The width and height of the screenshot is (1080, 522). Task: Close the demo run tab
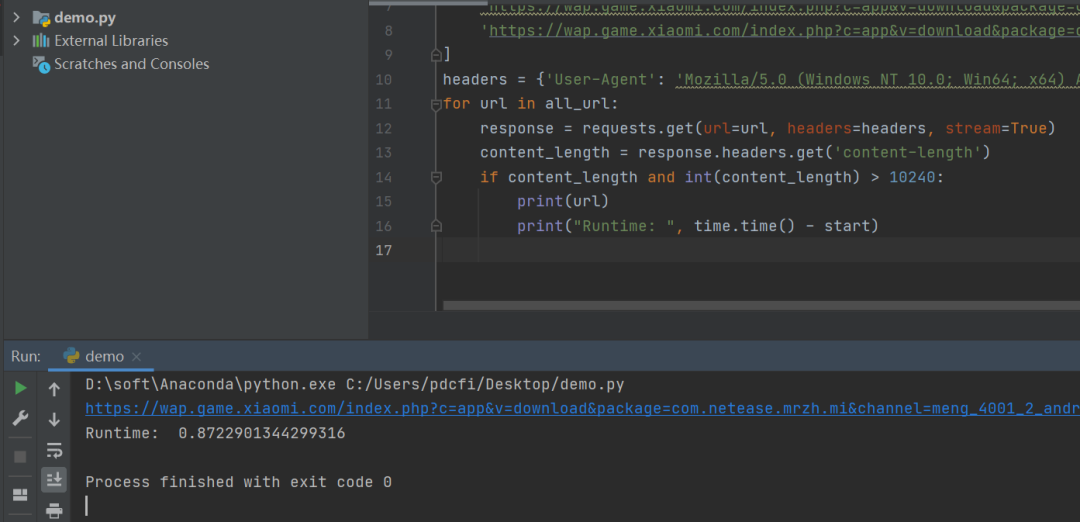pyautogui.click(x=136, y=357)
